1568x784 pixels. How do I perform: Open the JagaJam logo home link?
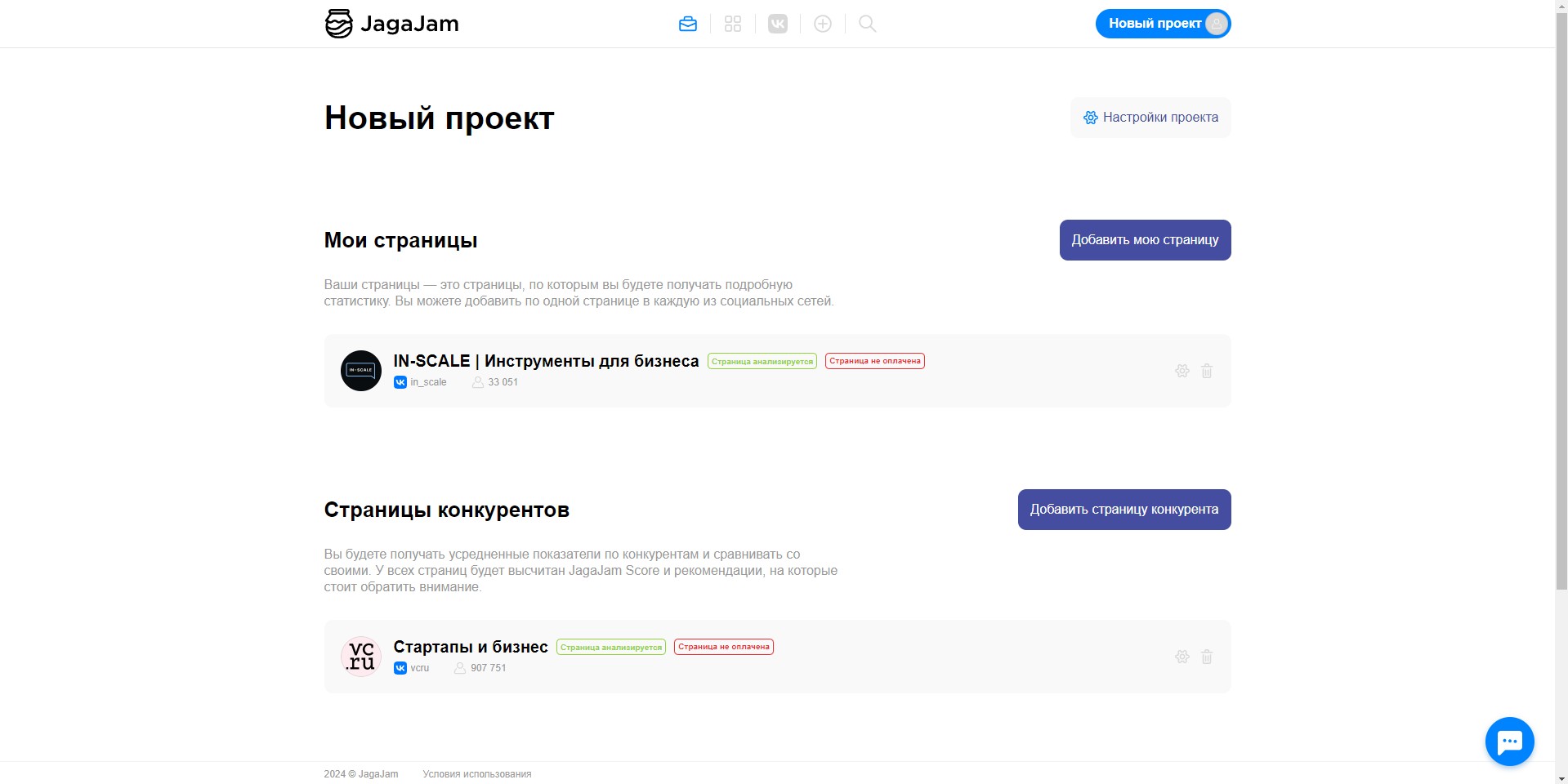point(391,24)
